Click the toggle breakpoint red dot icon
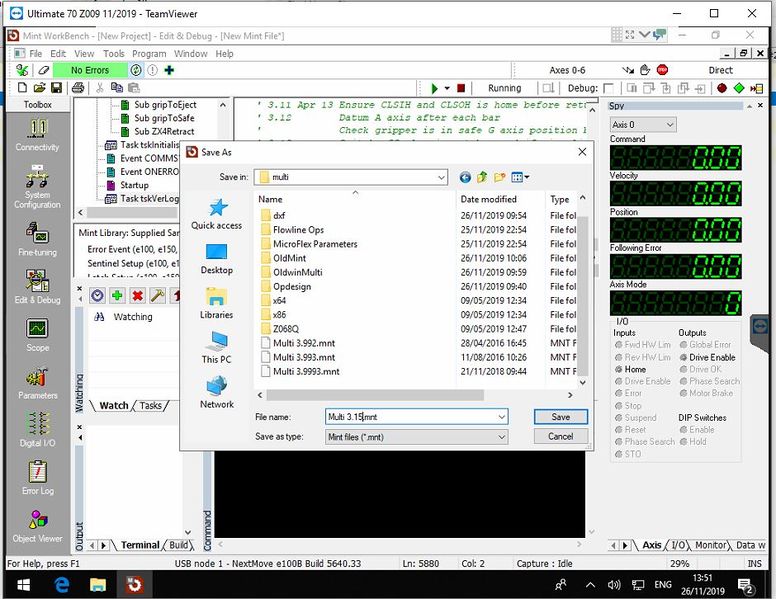Image resolution: width=776 pixels, height=599 pixels. coord(722,88)
